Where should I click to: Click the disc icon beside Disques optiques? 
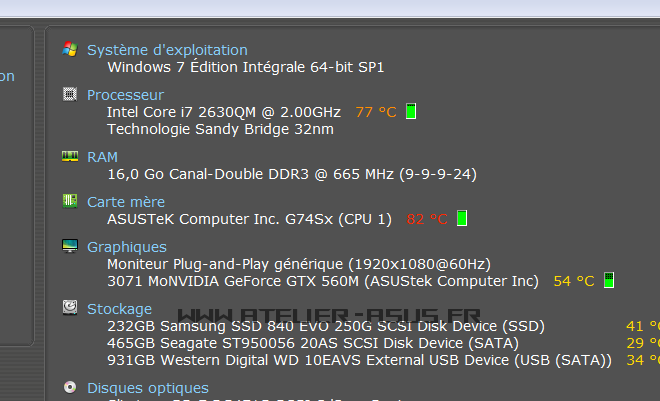(x=70, y=387)
